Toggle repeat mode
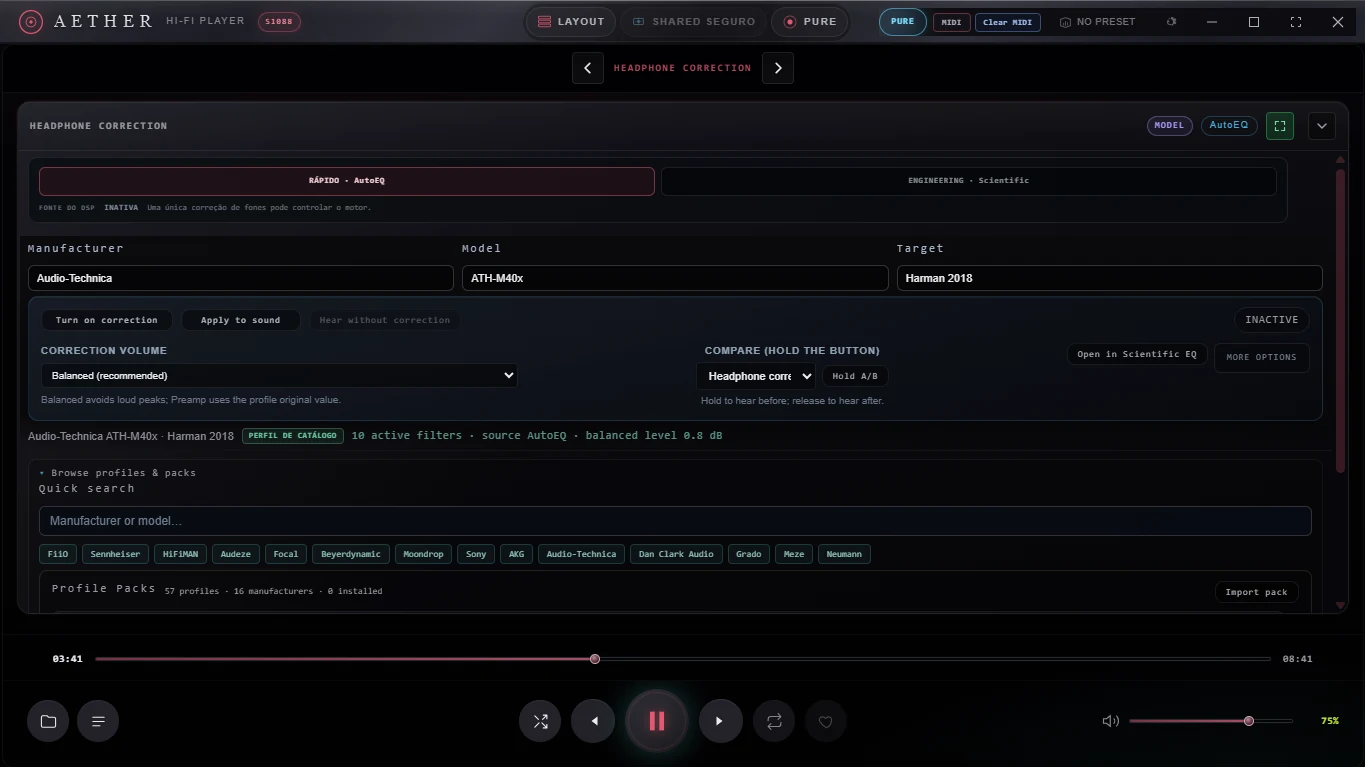The width and height of the screenshot is (1365, 767). click(x=774, y=721)
